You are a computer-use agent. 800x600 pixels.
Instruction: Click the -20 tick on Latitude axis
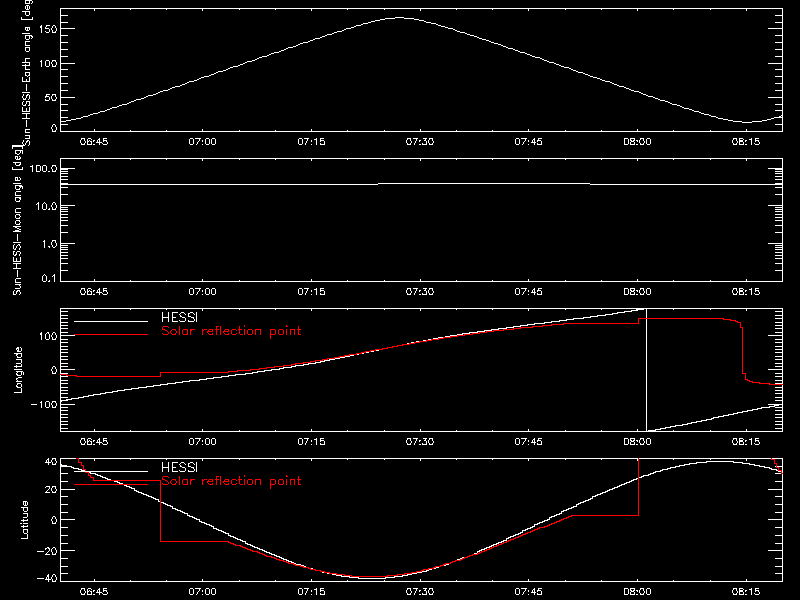click(x=47, y=551)
